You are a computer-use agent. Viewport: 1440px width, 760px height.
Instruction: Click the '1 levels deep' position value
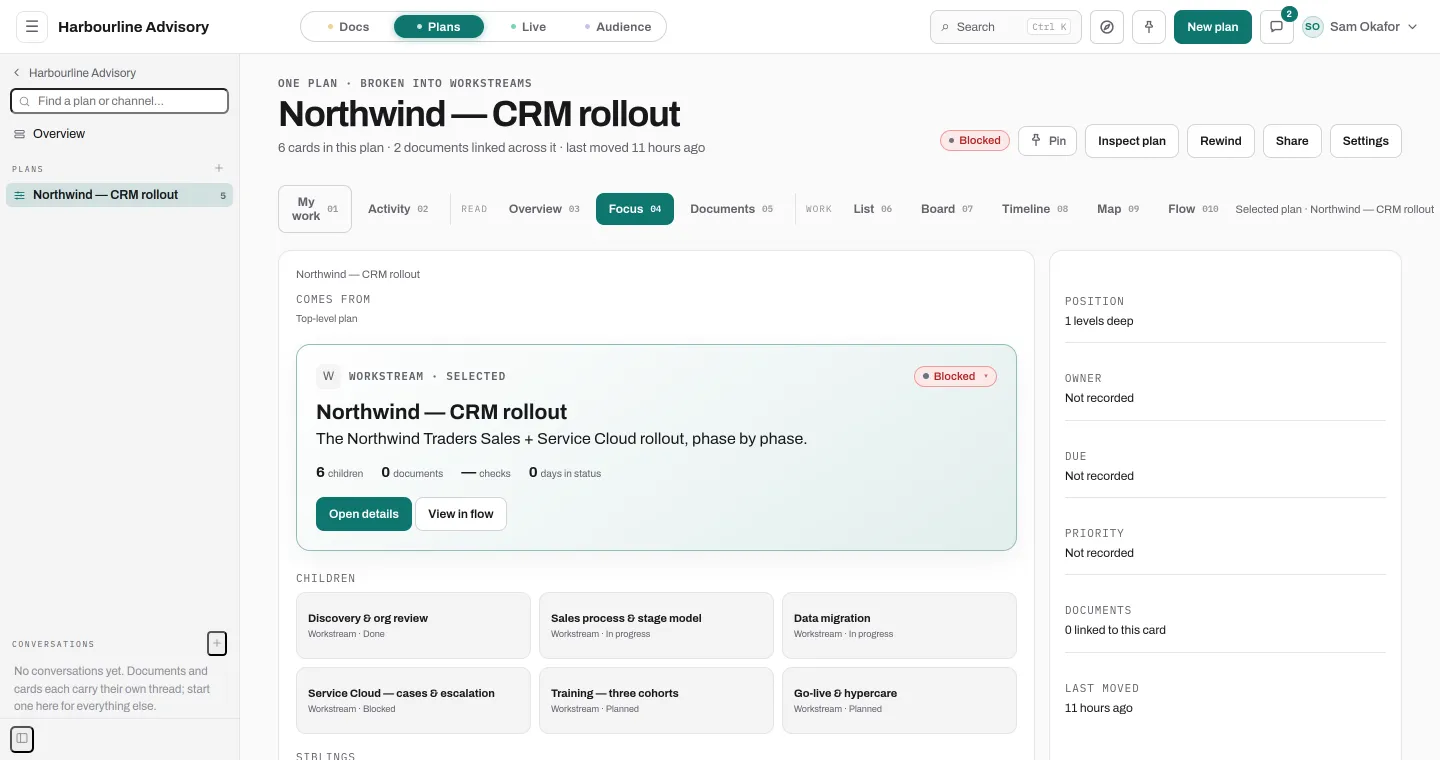[1099, 321]
